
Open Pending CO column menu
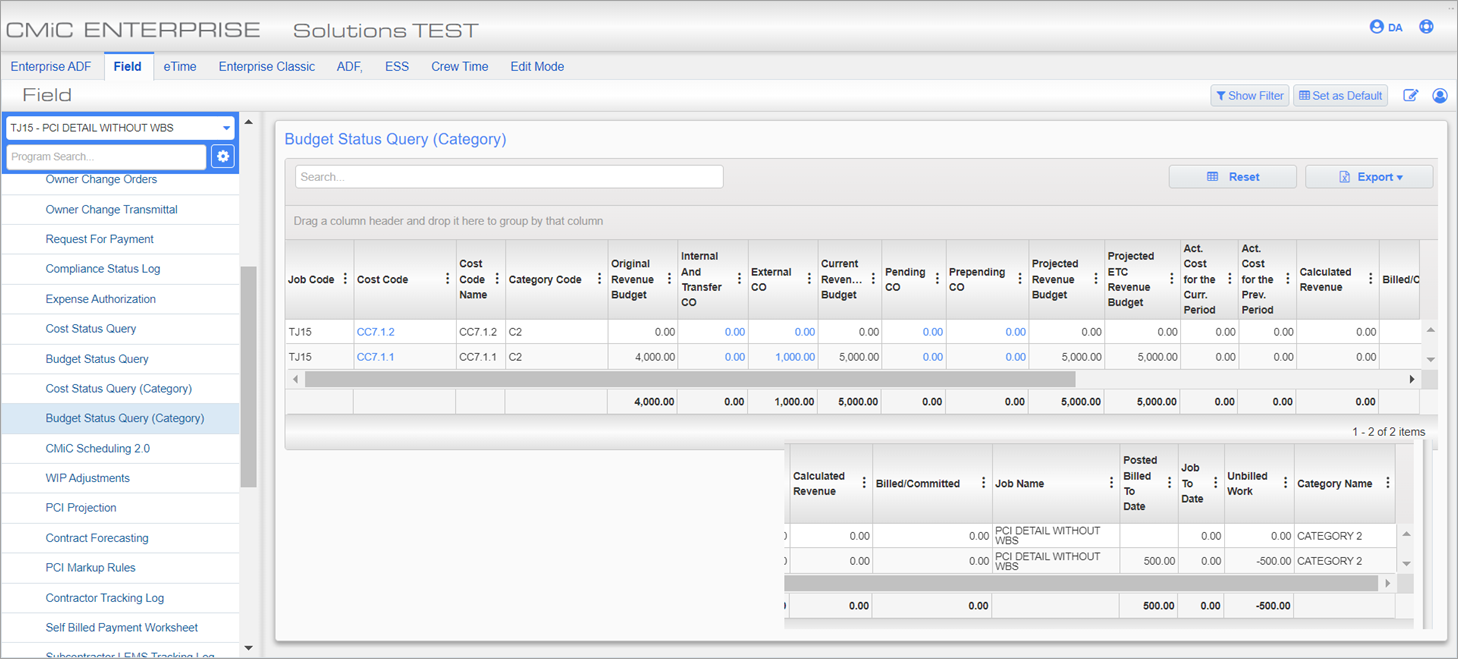point(937,279)
